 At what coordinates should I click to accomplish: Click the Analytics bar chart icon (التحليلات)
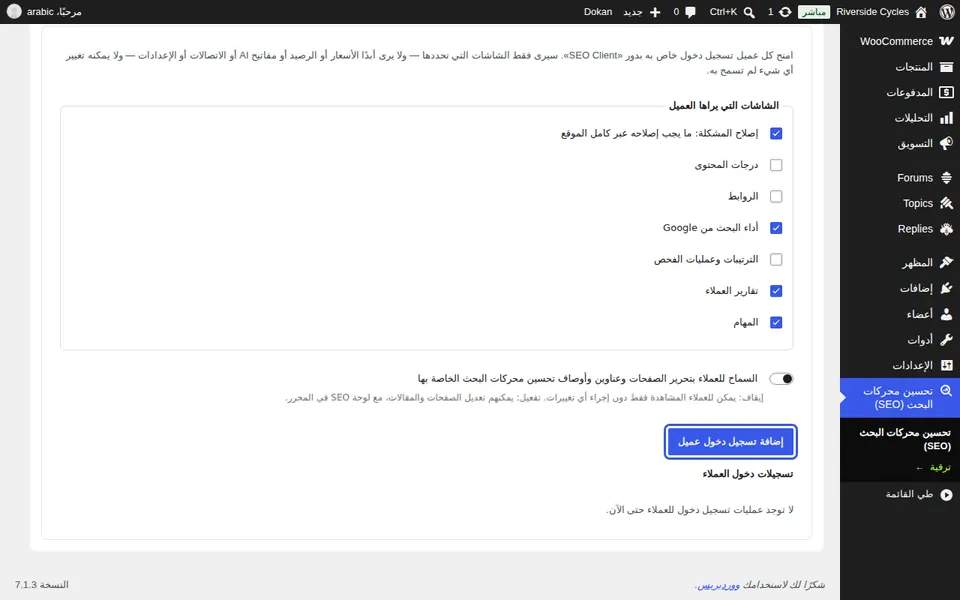pyautogui.click(x=946, y=118)
